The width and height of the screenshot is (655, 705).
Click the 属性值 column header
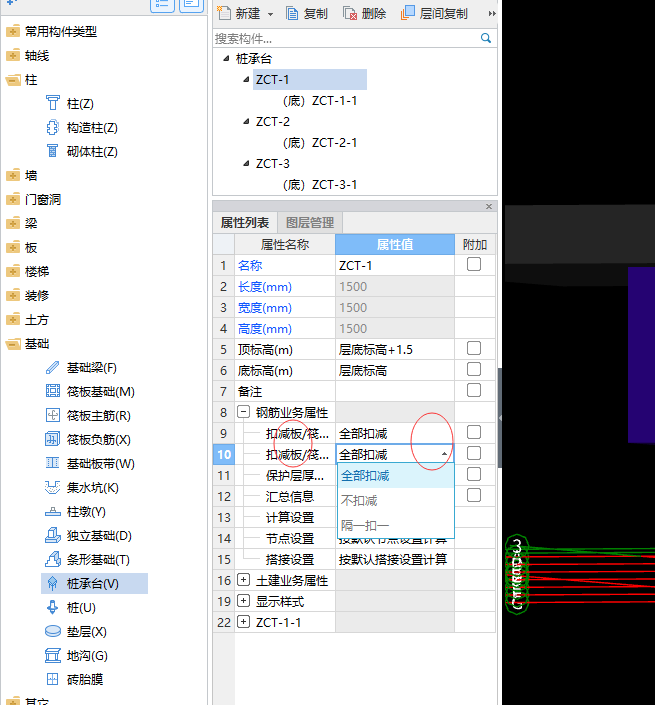tap(395, 244)
